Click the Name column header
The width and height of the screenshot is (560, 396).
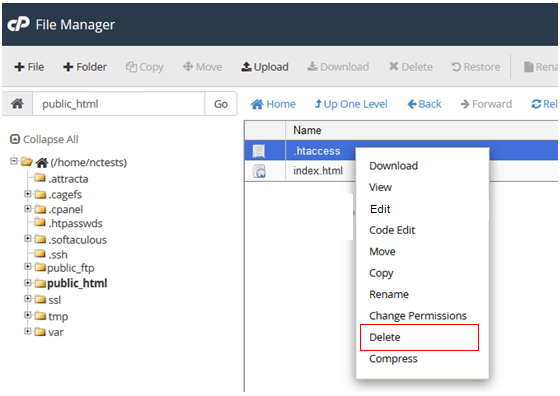pyautogui.click(x=307, y=130)
